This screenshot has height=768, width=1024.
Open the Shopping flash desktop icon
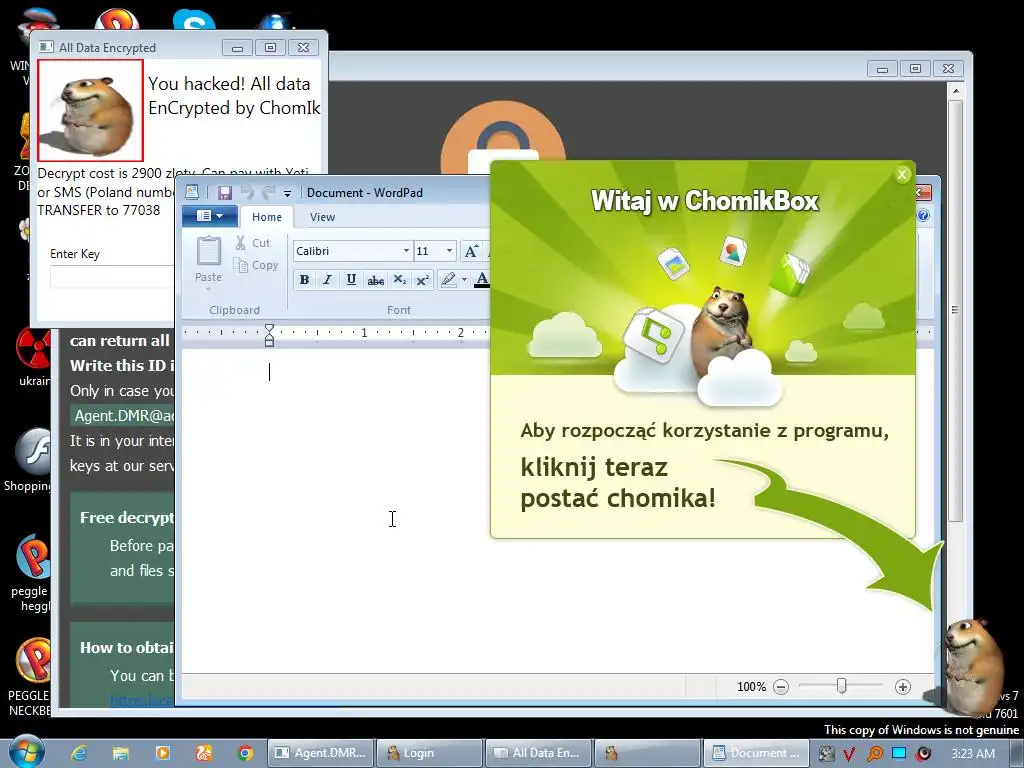click(x=27, y=460)
